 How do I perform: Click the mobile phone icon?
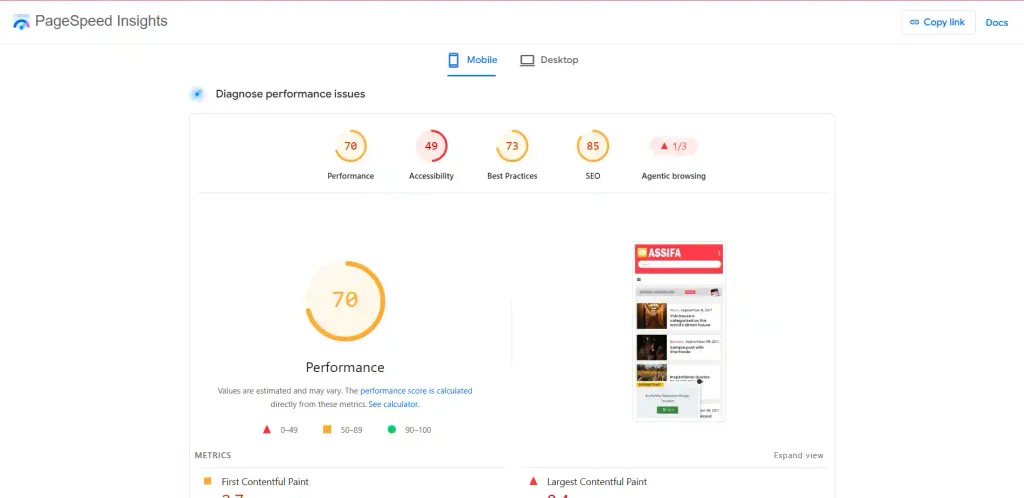[453, 60]
